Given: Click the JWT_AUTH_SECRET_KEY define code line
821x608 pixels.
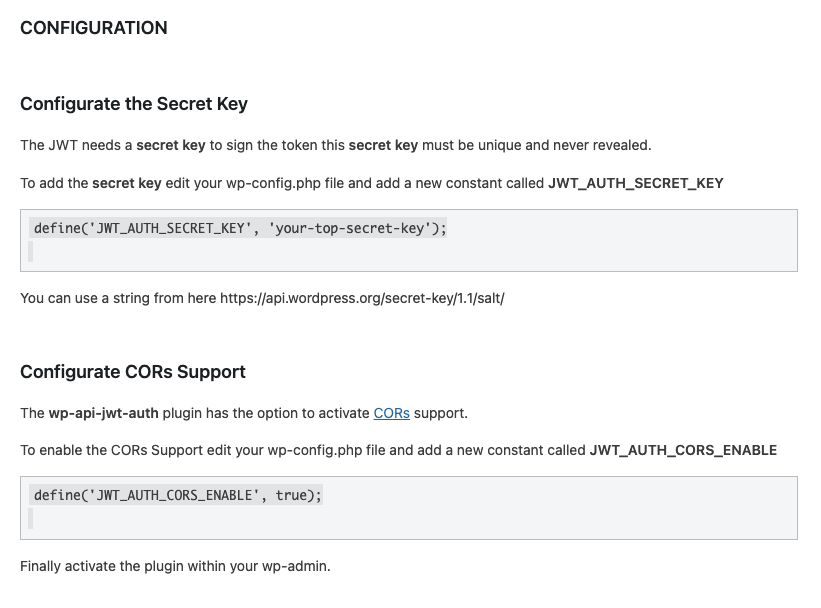Looking at the screenshot, I should (x=240, y=228).
